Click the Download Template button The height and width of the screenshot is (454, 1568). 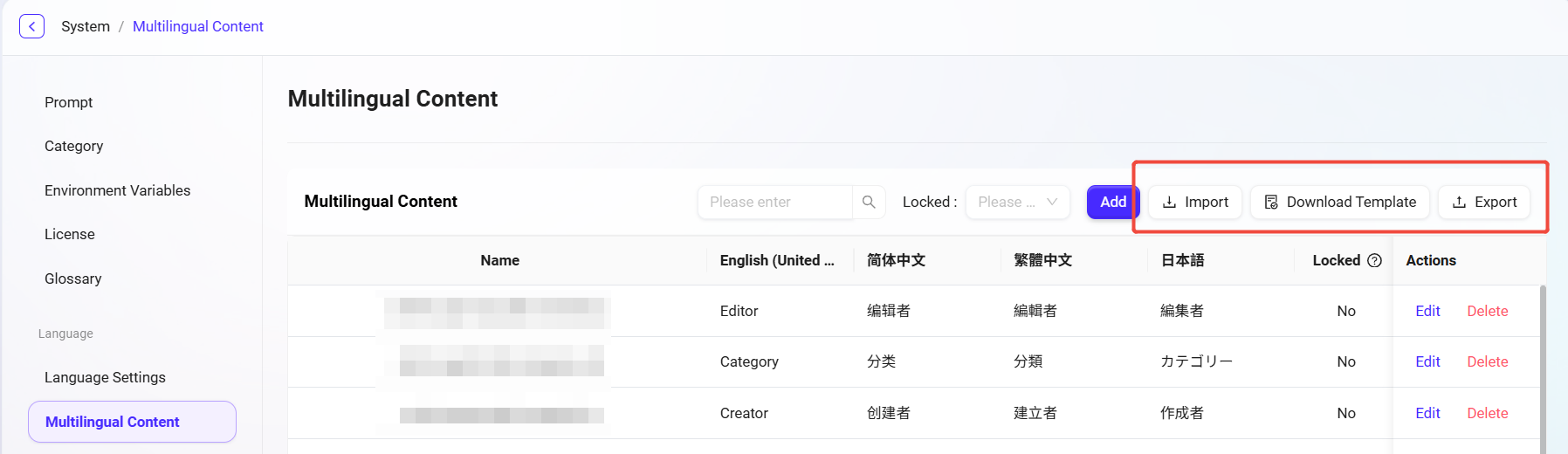(1340, 202)
